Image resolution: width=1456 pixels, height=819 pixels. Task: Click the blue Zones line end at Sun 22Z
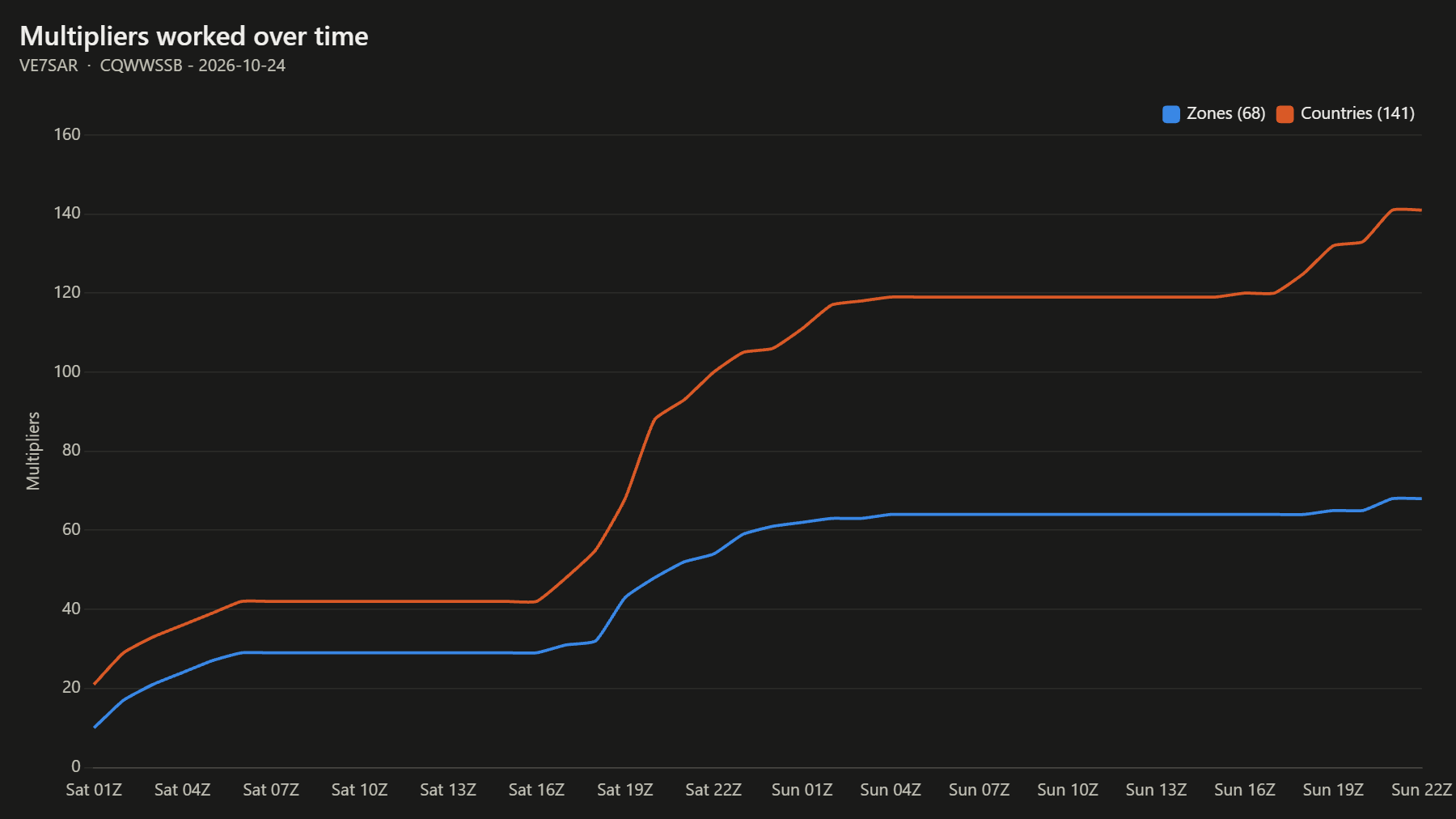point(1420,499)
